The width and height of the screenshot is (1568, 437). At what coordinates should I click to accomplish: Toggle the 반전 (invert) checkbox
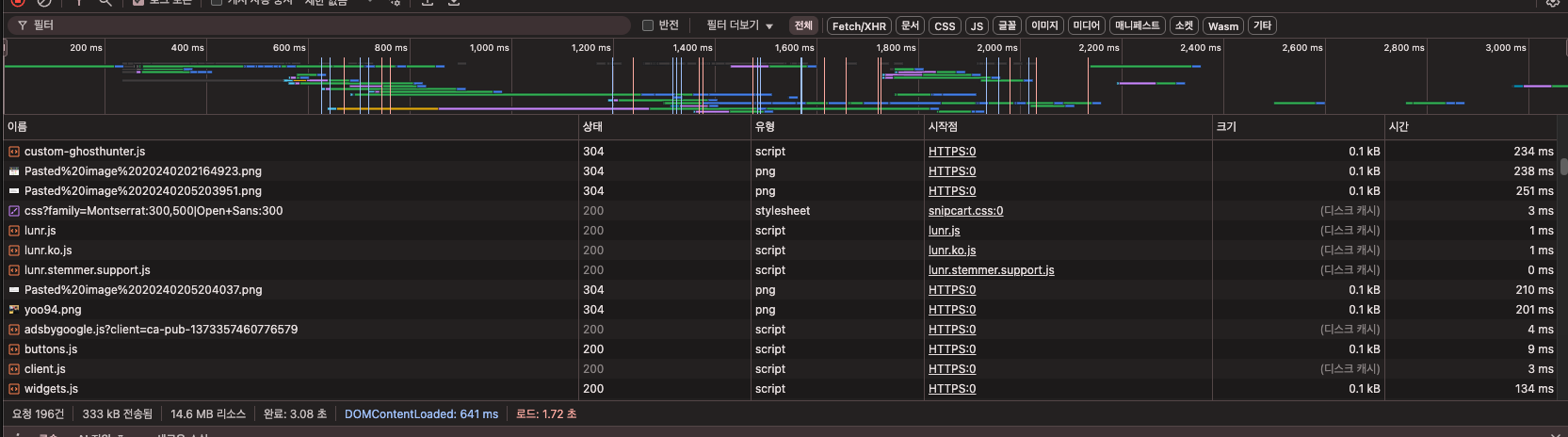[648, 25]
